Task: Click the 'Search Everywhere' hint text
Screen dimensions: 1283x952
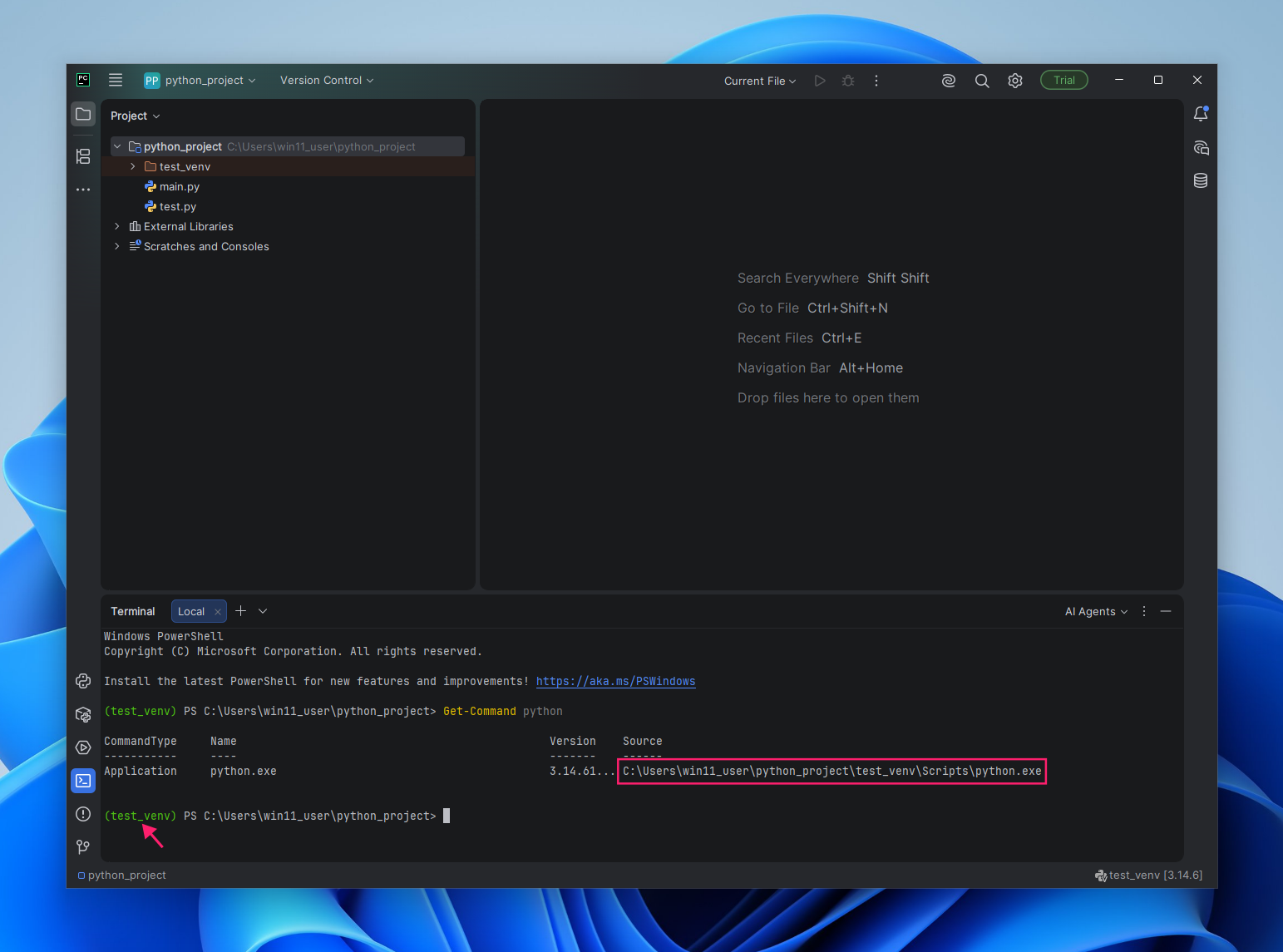Action: [x=798, y=278]
